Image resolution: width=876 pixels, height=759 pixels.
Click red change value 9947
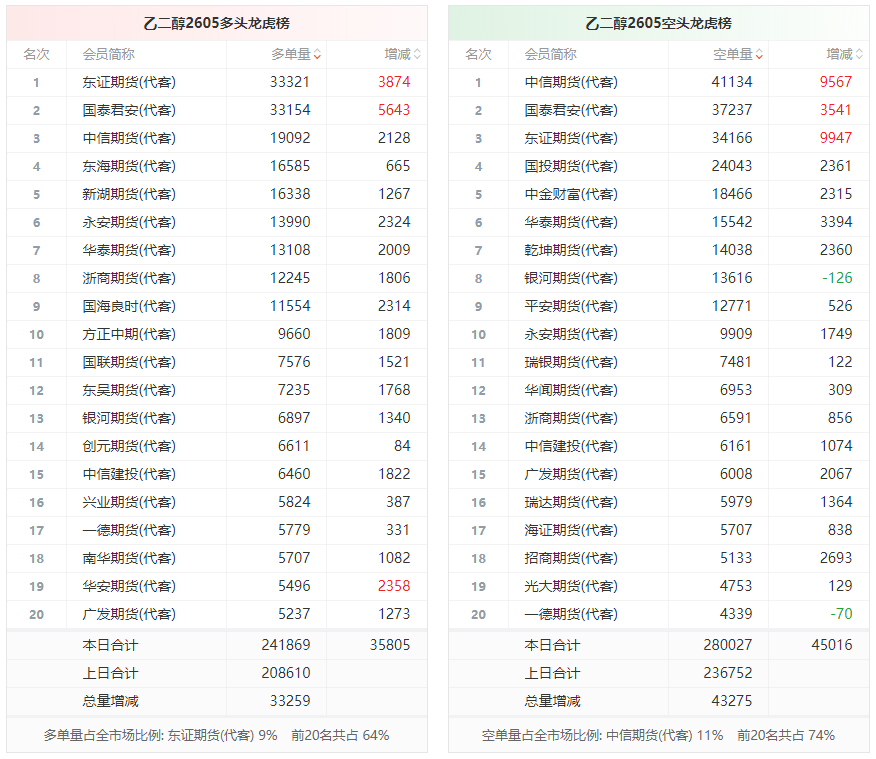click(x=836, y=138)
